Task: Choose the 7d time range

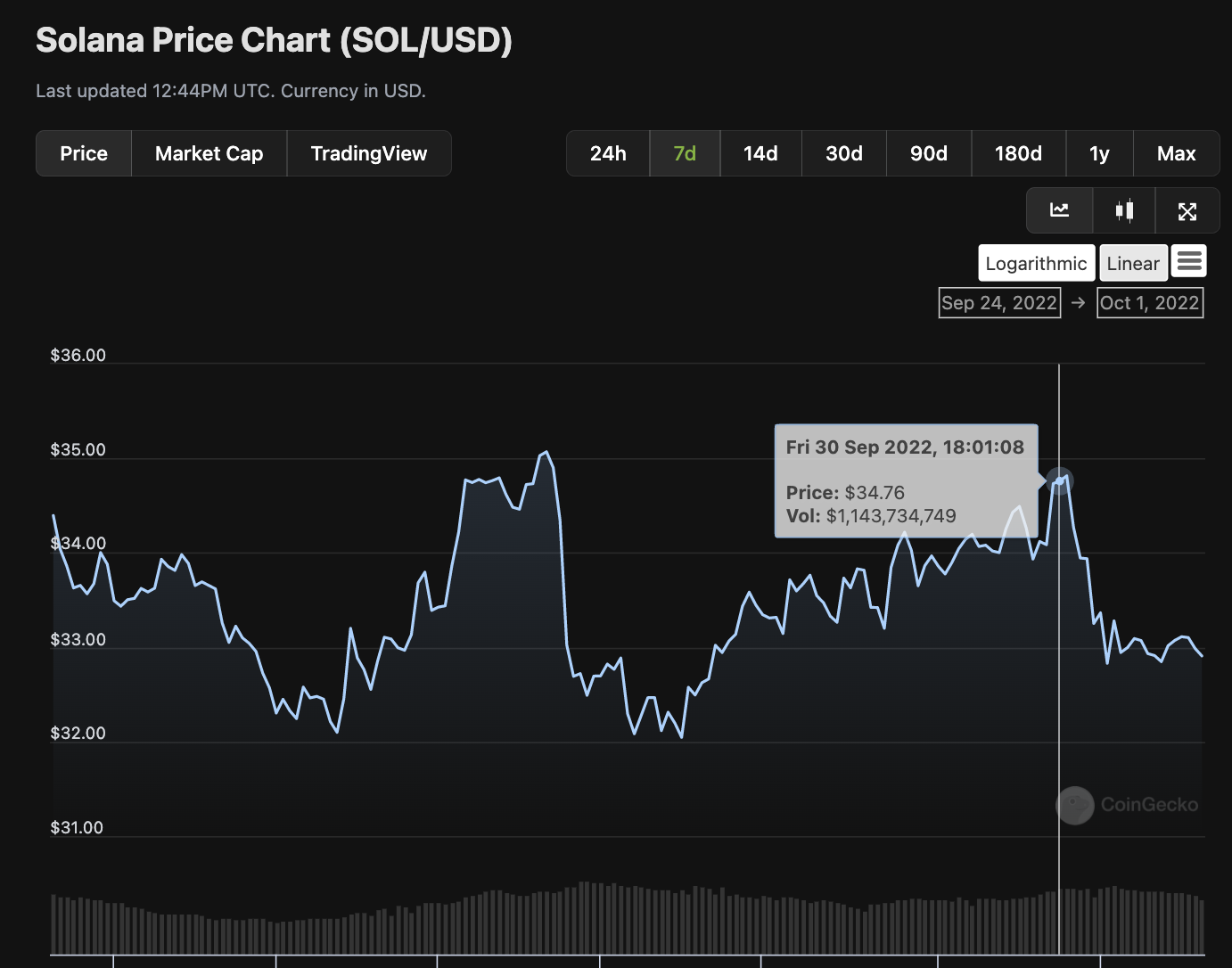Action: [x=685, y=153]
